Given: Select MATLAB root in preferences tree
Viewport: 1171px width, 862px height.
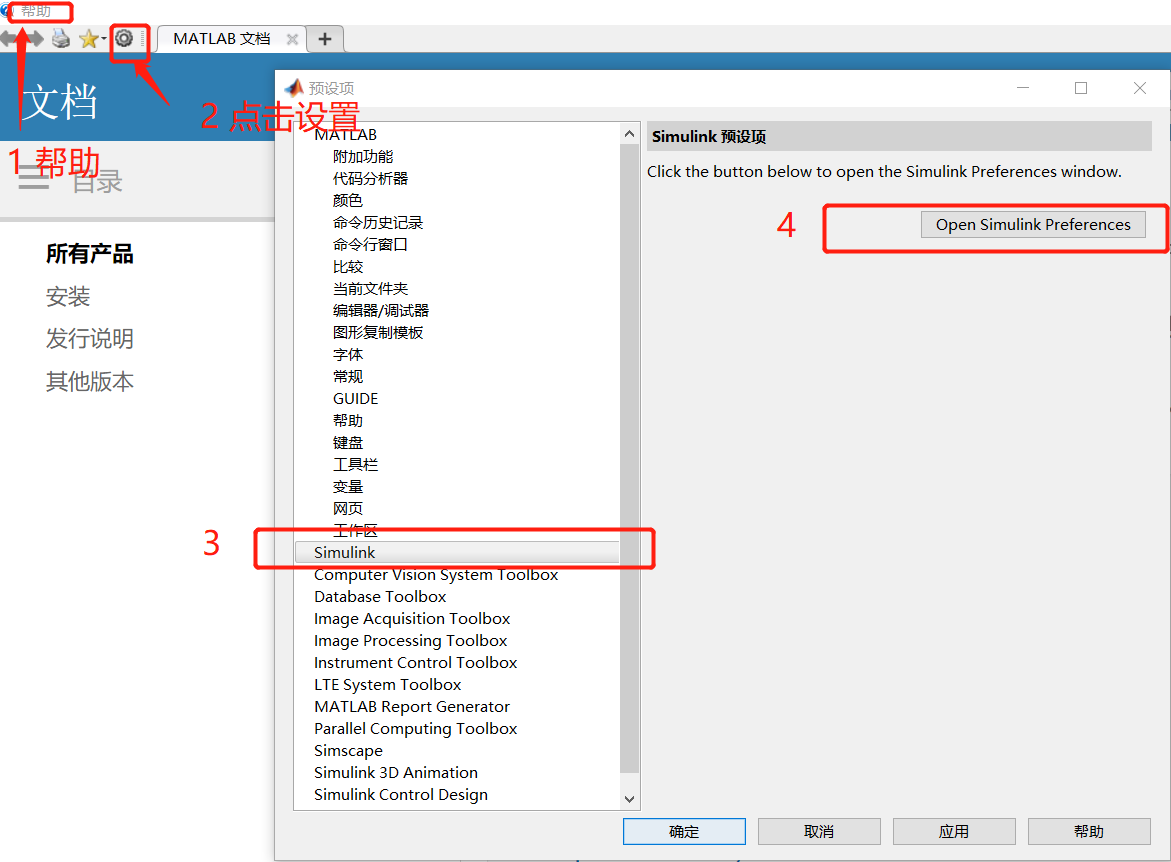Looking at the screenshot, I should (345, 134).
